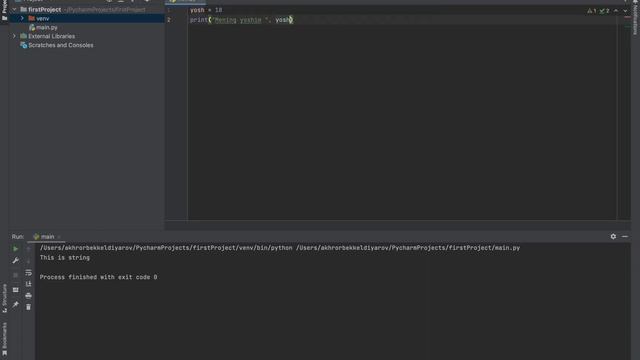Screen dimensions: 640x360
Task: Move up the stack trace arrow
Action: click(28, 249)
